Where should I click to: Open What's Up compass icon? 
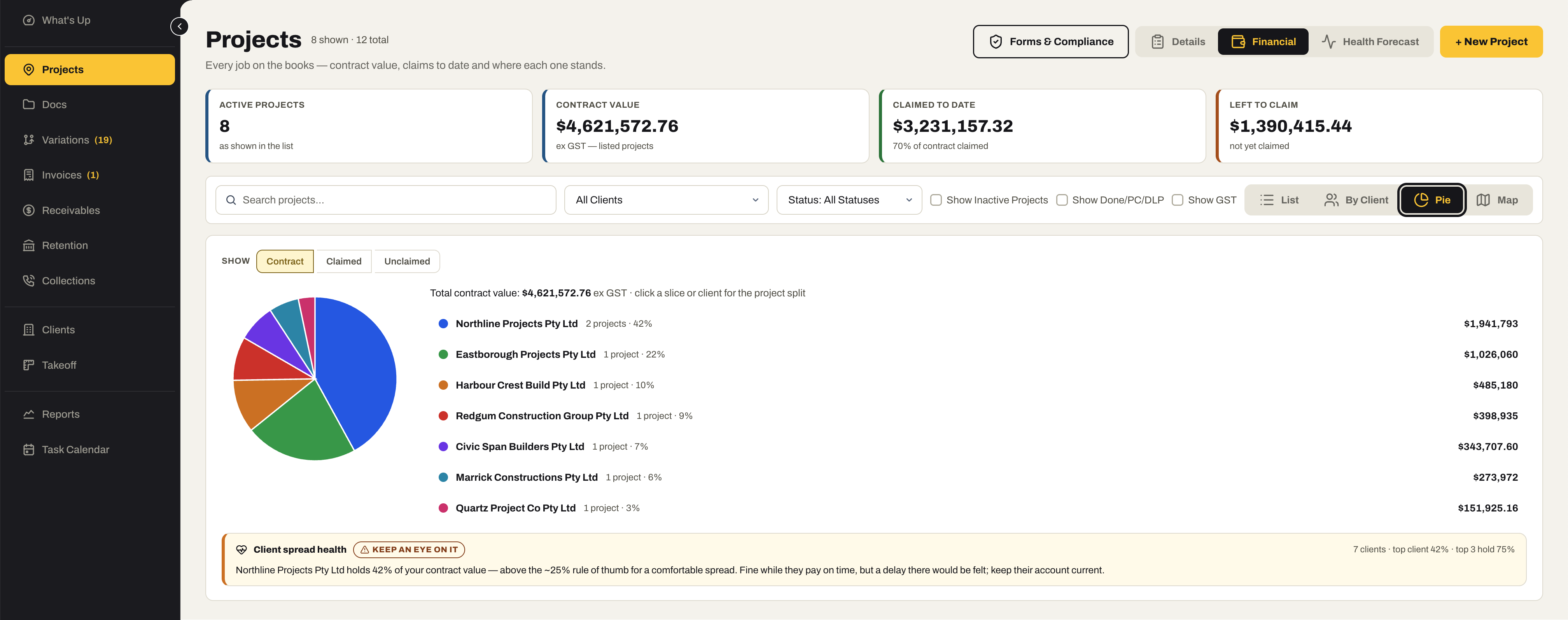click(29, 20)
